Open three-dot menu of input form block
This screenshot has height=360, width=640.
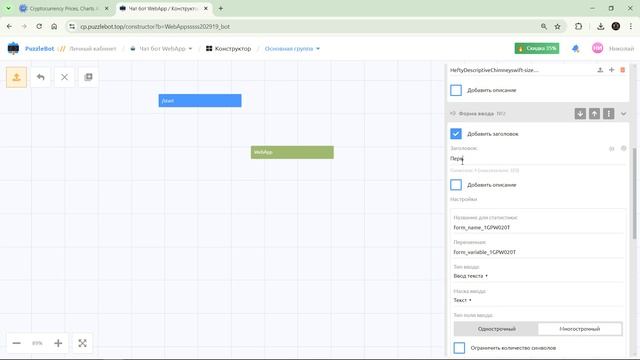click(x=609, y=113)
